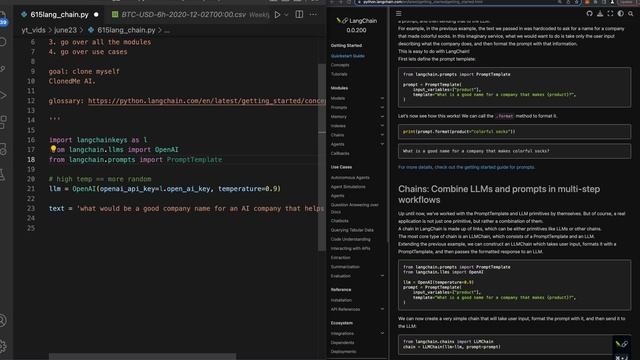The image size is (640, 360).
Task: Open the Callbacks sidebar entry
Action: click(340, 153)
